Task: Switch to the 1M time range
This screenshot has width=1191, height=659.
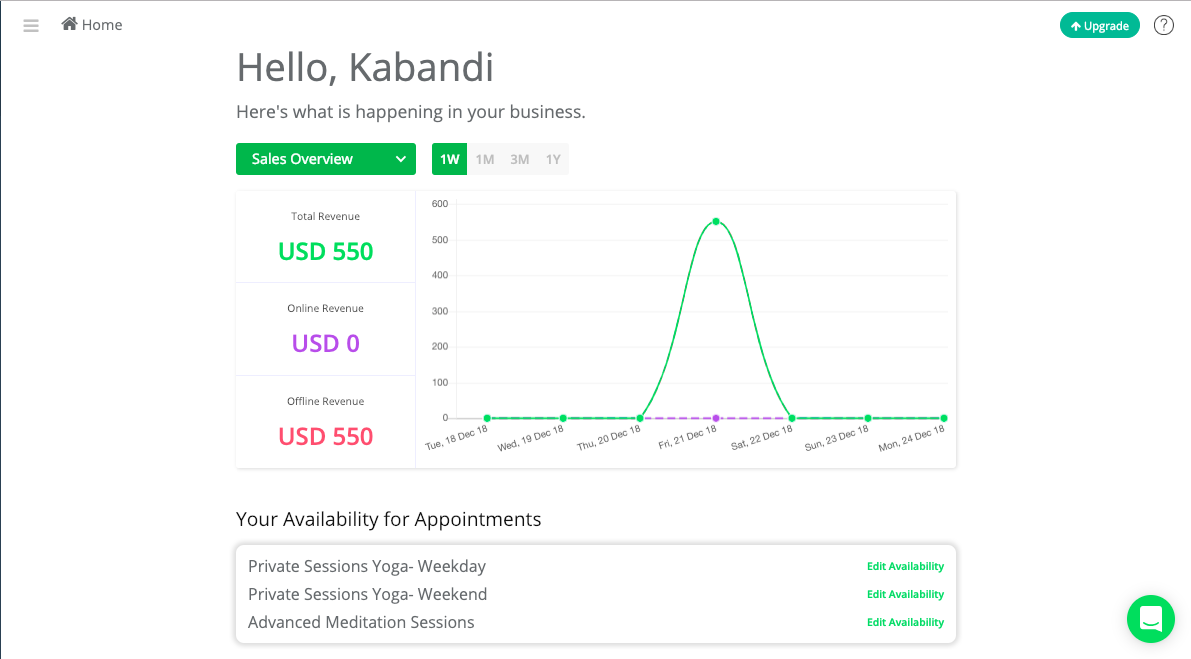Action: 485,159
